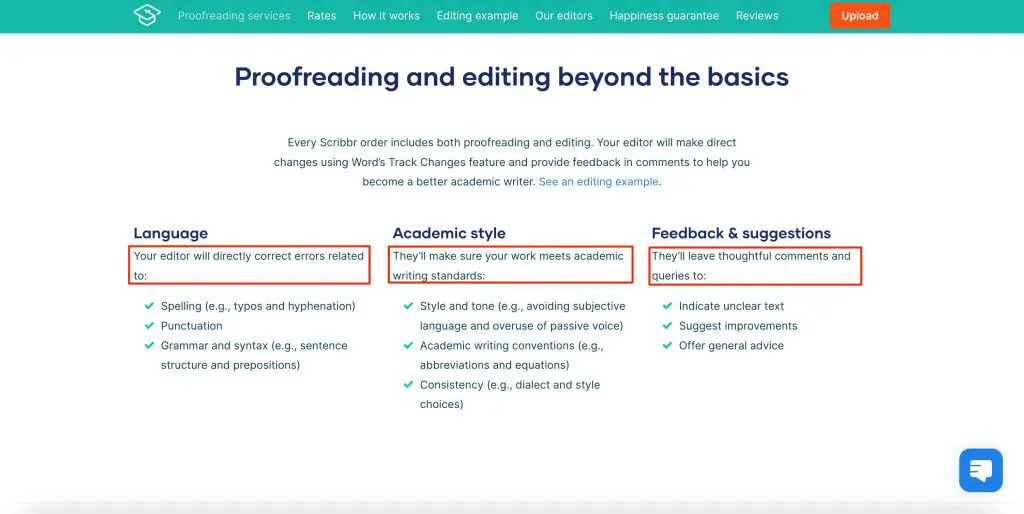This screenshot has height=514, width=1024.
Task: Click the checkmark beside Spelling
Action: pyautogui.click(x=149, y=306)
